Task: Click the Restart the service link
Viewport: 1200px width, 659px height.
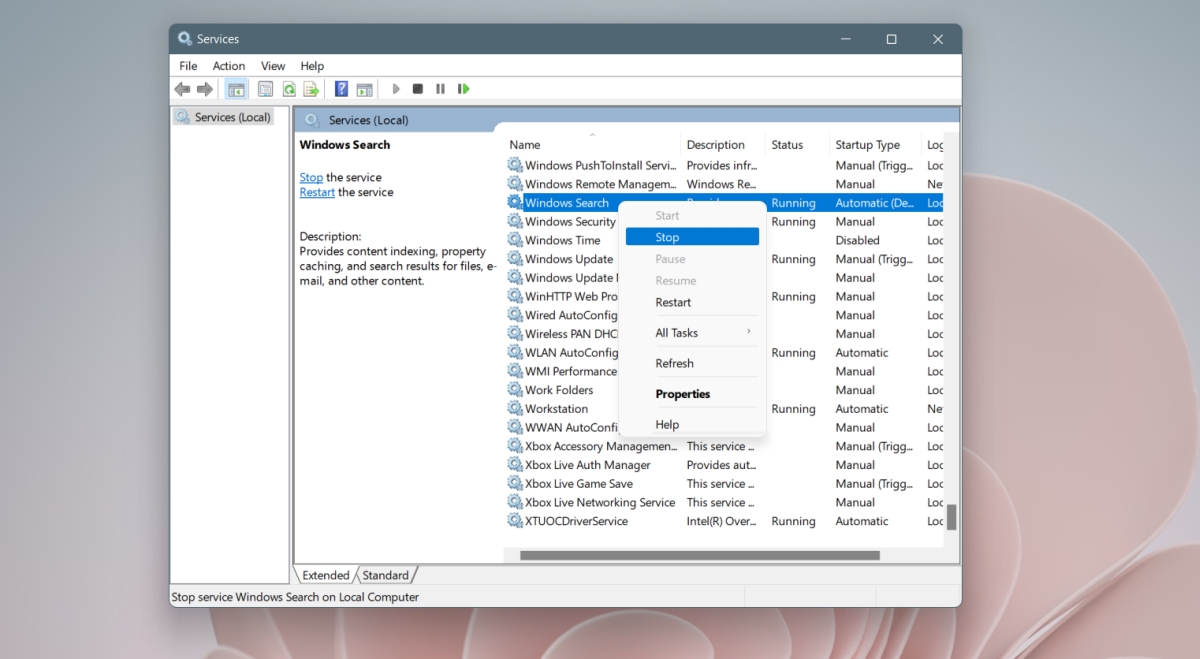Action: tap(317, 192)
